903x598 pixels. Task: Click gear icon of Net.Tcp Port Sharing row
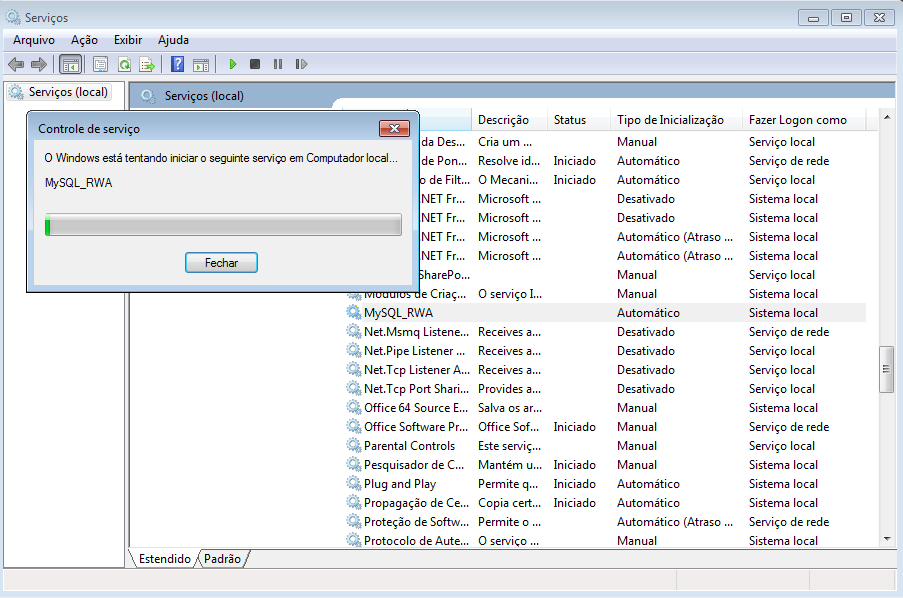point(353,388)
